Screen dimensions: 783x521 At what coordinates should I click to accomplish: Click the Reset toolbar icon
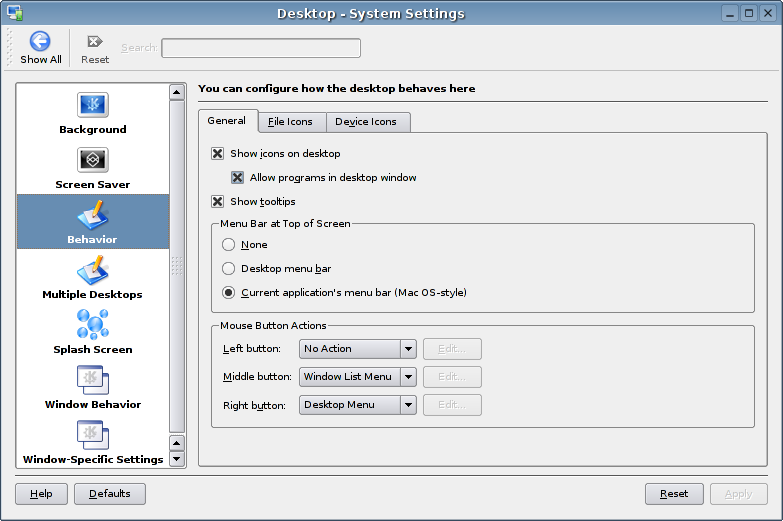point(94,41)
